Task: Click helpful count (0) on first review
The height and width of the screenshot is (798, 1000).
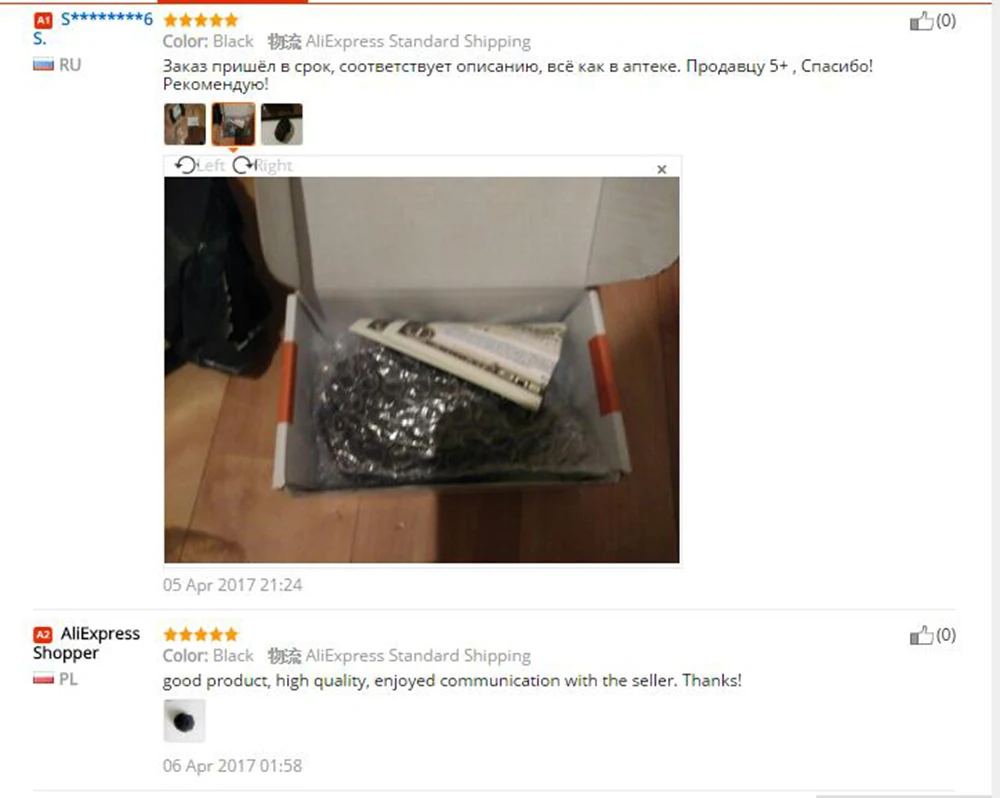Action: pyautogui.click(x=946, y=21)
